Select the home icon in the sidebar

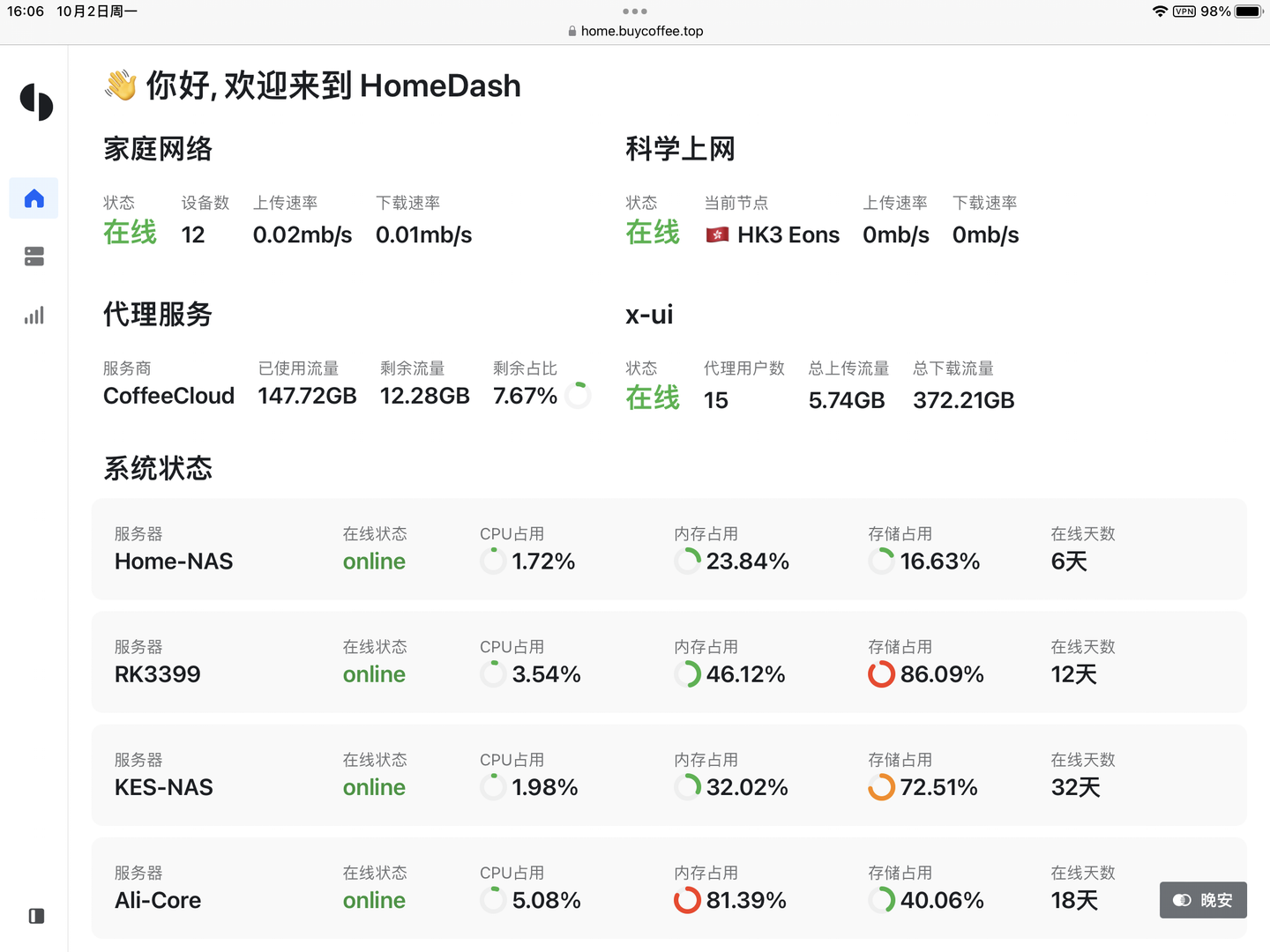(x=34, y=197)
